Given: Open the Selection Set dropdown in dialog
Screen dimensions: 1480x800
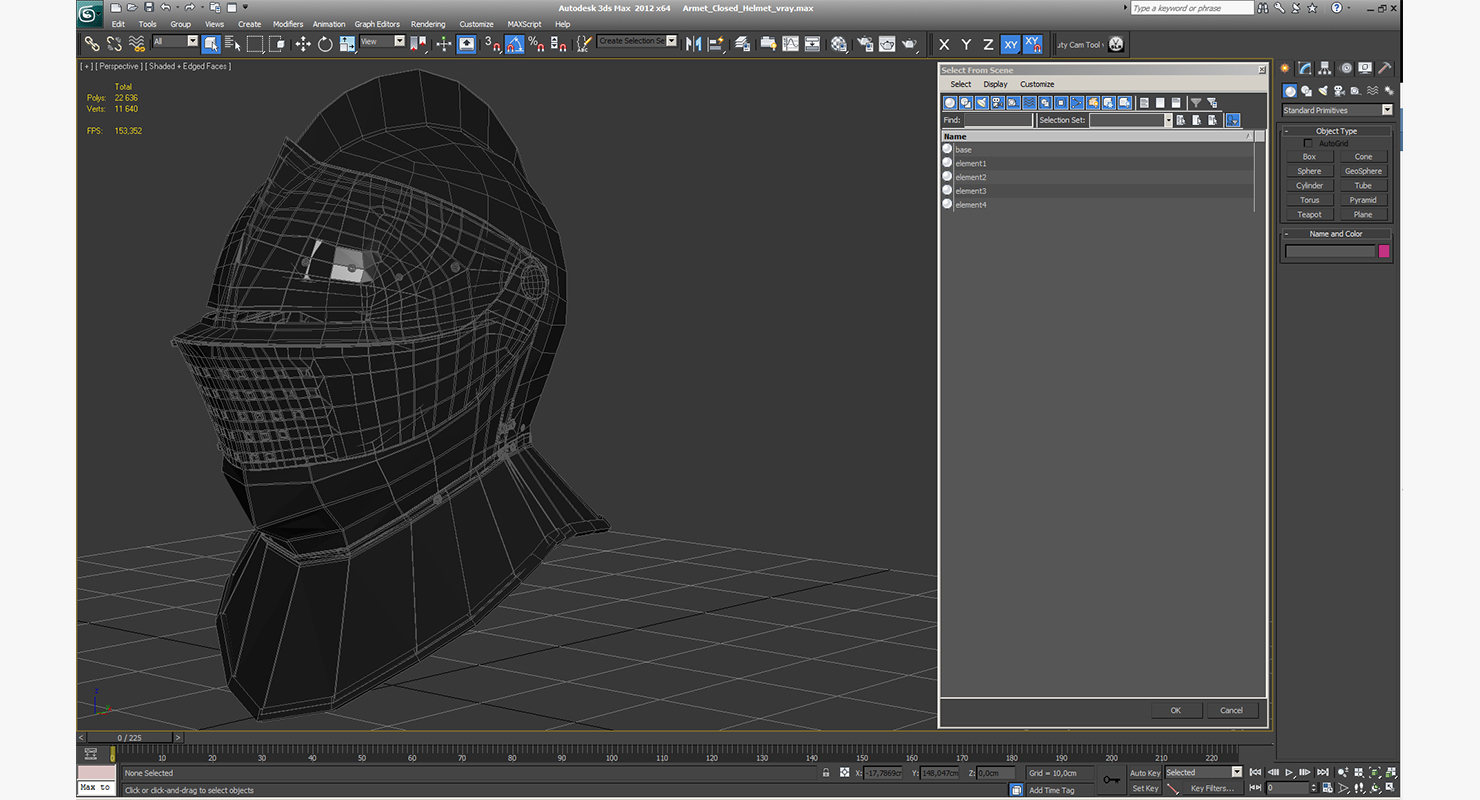Looking at the screenshot, I should 1131,120.
